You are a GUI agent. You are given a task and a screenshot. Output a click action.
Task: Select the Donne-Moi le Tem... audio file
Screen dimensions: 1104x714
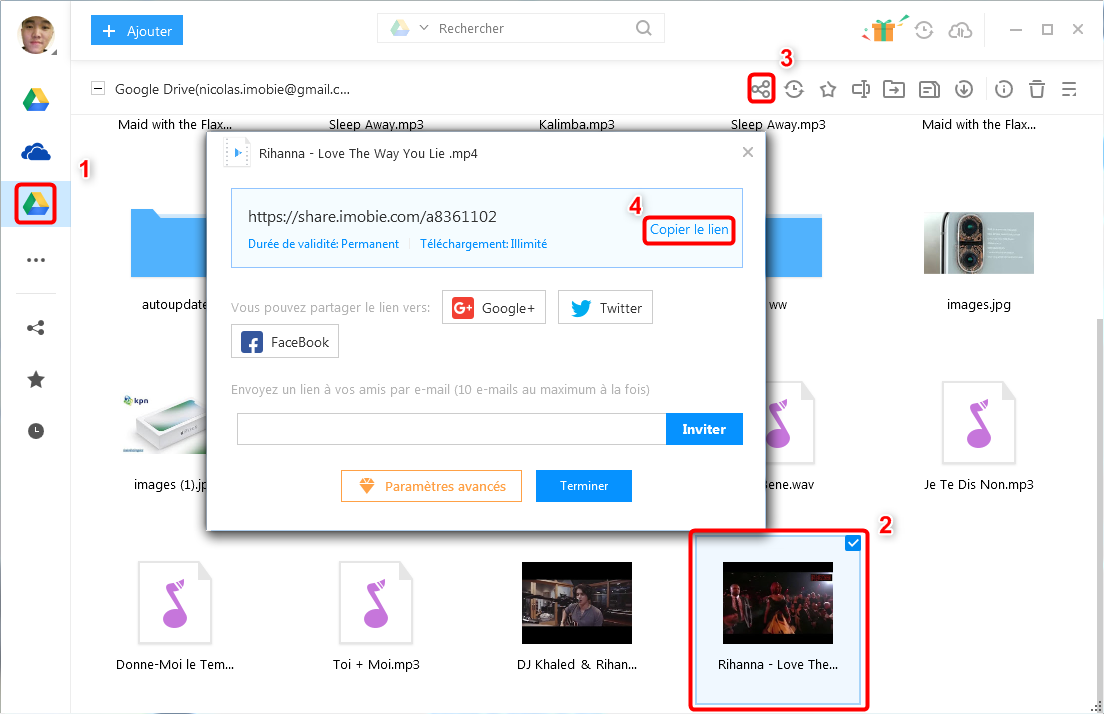pos(175,603)
